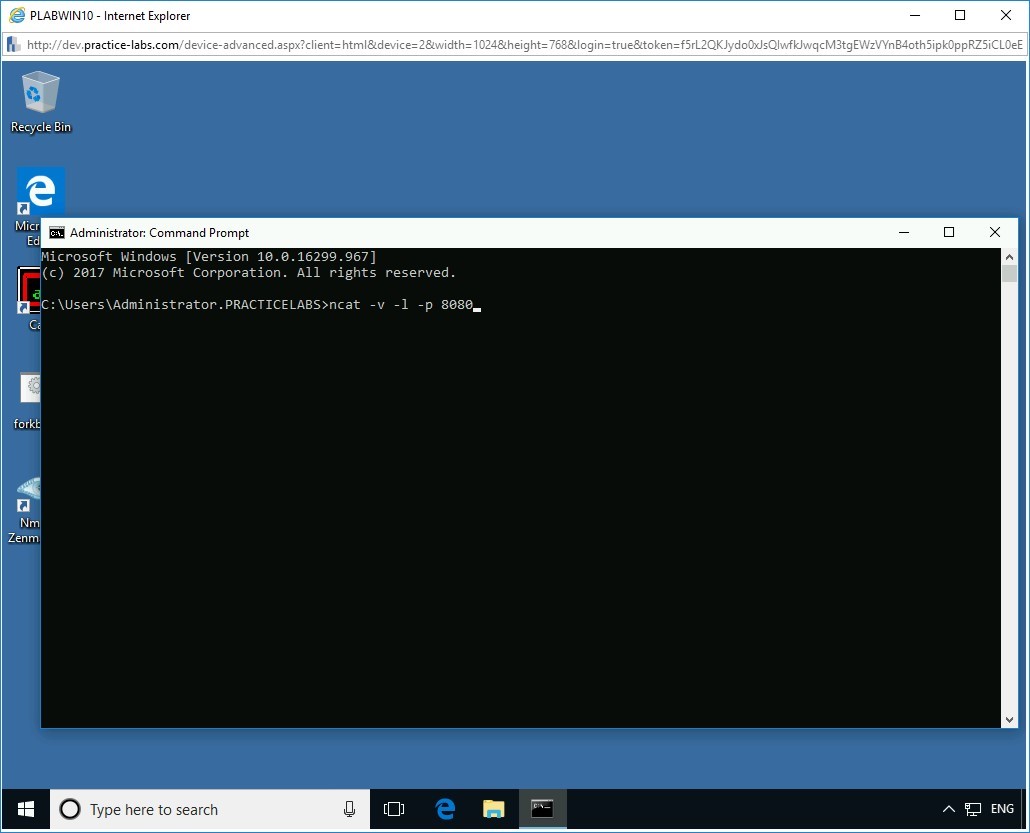1030x833 pixels.
Task: Select the Microsoft Edge taskbar icon
Action: point(444,809)
